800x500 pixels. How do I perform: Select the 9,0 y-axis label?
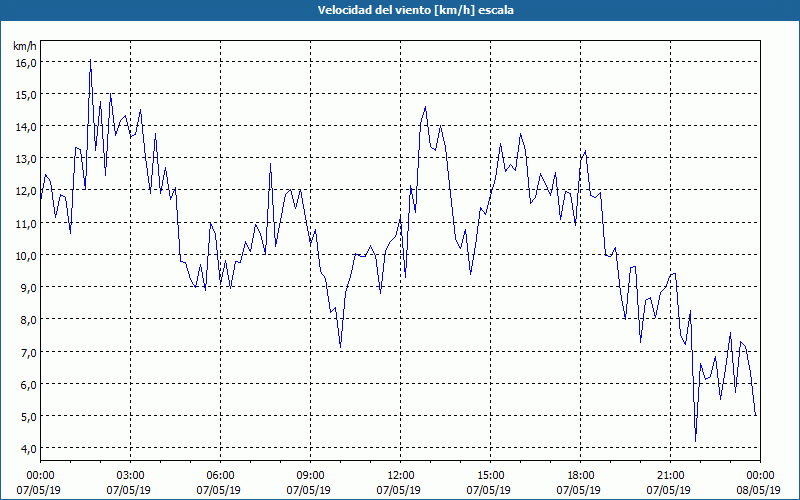click(x=29, y=288)
